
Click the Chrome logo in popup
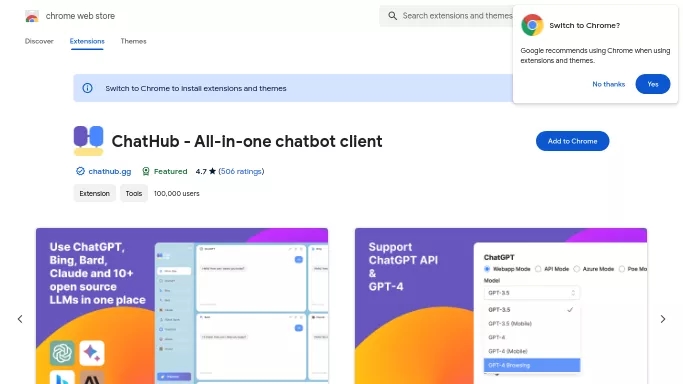(532, 25)
